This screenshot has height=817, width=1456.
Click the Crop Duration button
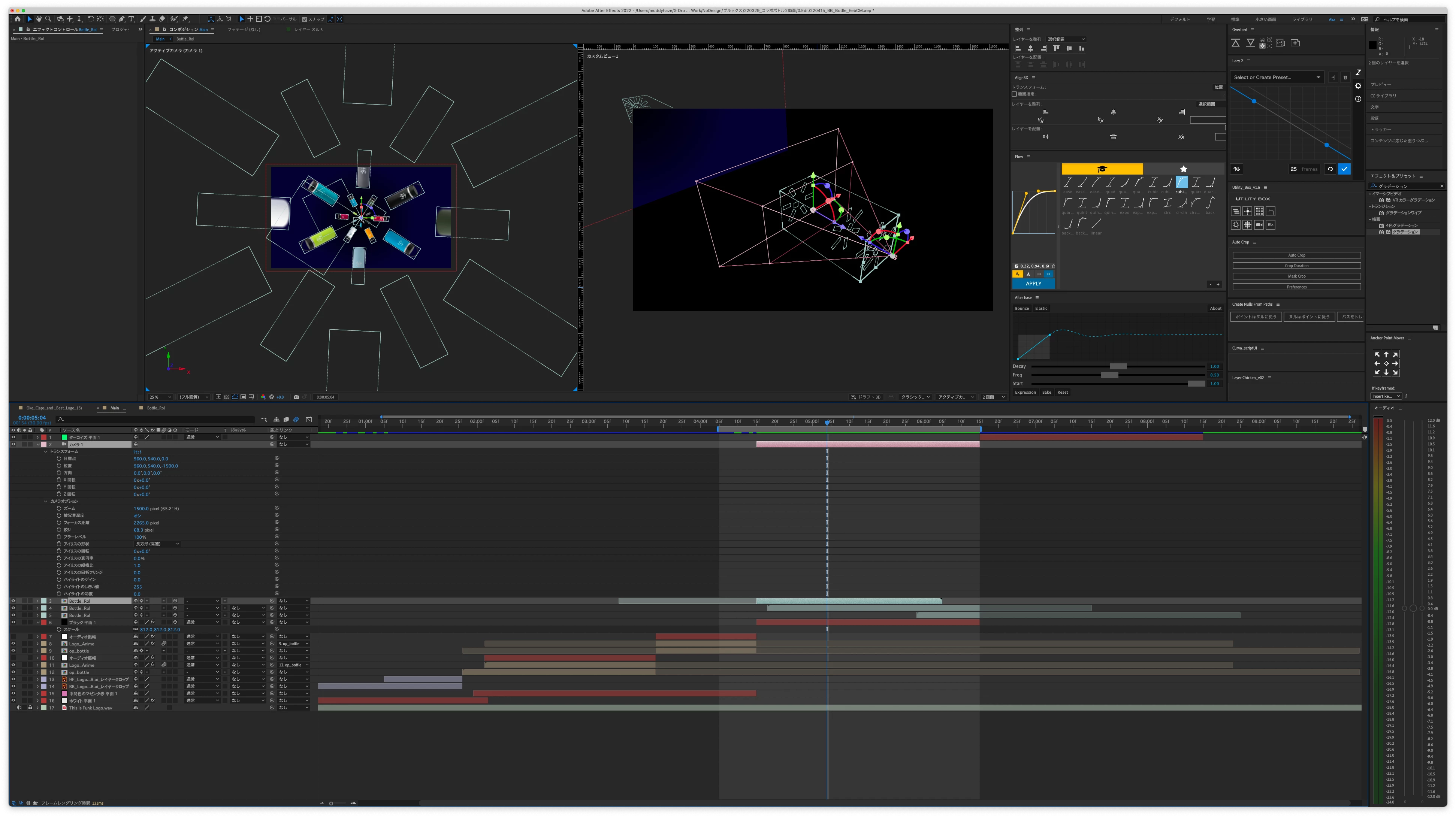pyautogui.click(x=1296, y=266)
